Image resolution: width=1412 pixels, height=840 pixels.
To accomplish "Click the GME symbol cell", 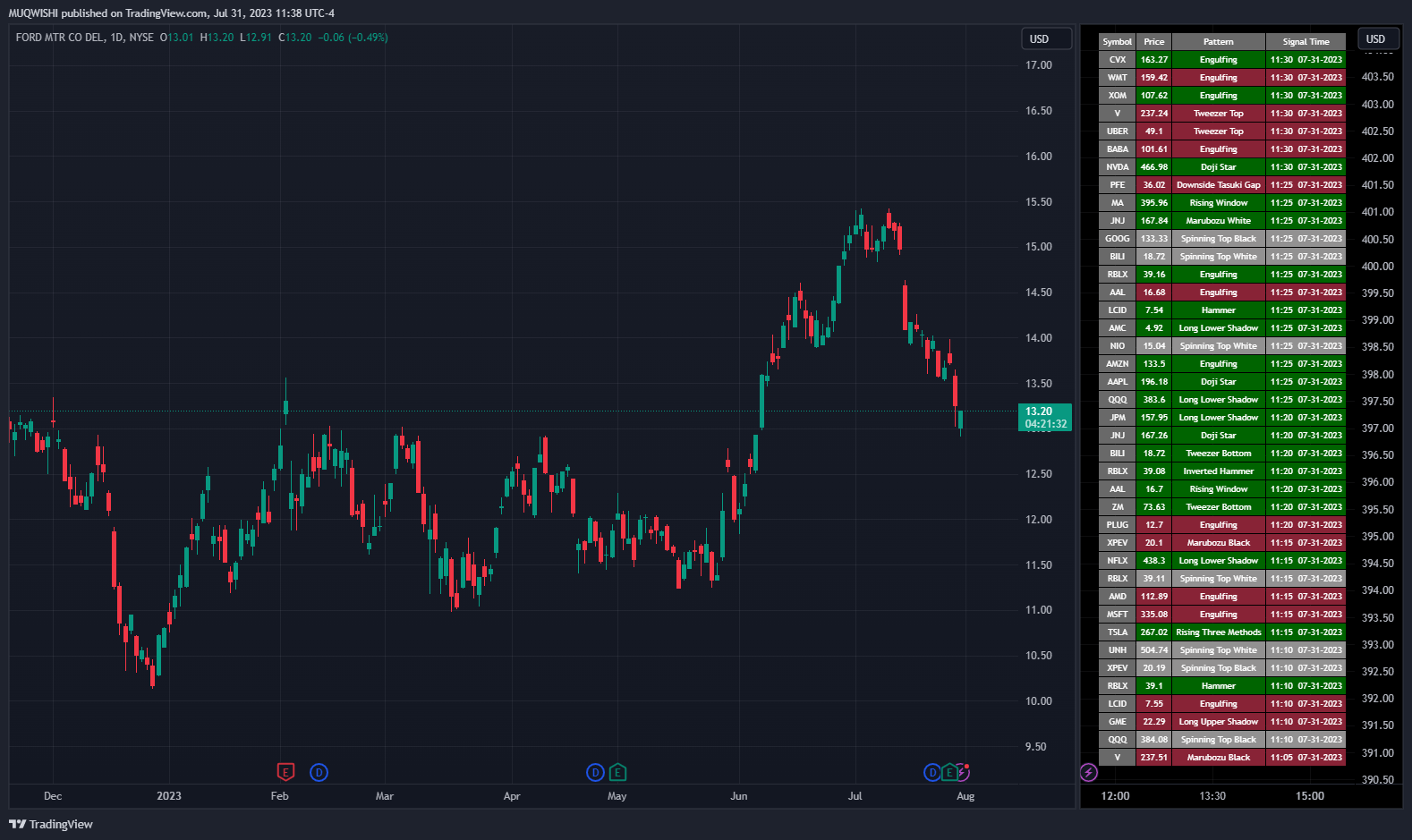I will point(1118,722).
